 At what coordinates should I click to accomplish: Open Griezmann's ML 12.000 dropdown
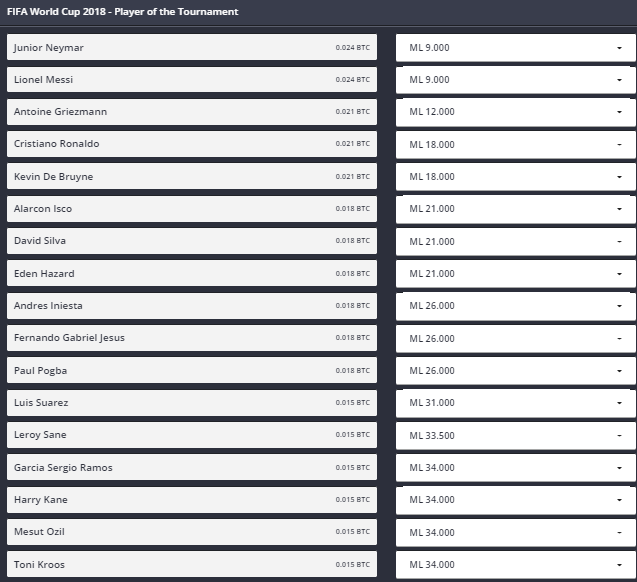tap(516, 112)
